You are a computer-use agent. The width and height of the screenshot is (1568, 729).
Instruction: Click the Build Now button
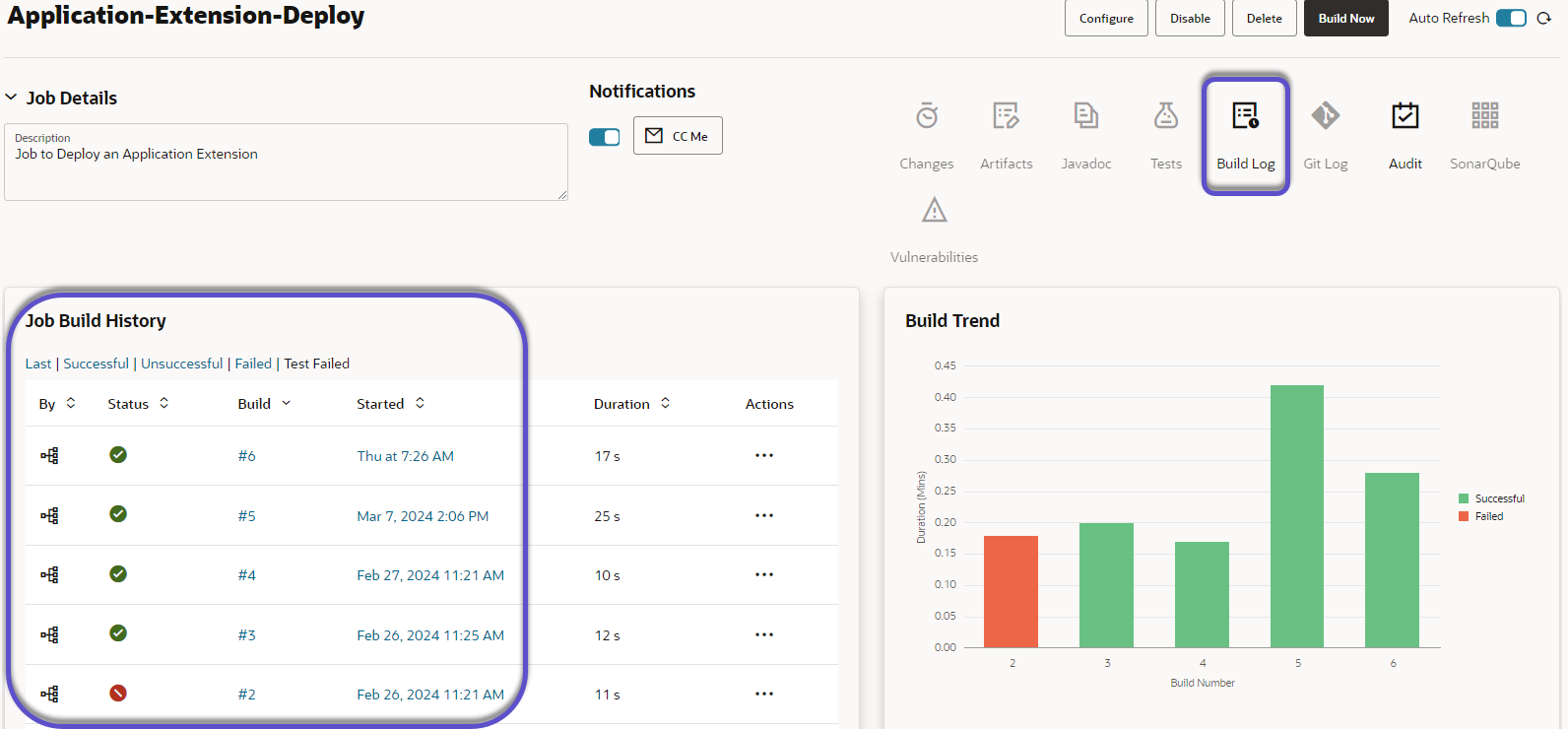pyautogui.click(x=1345, y=19)
